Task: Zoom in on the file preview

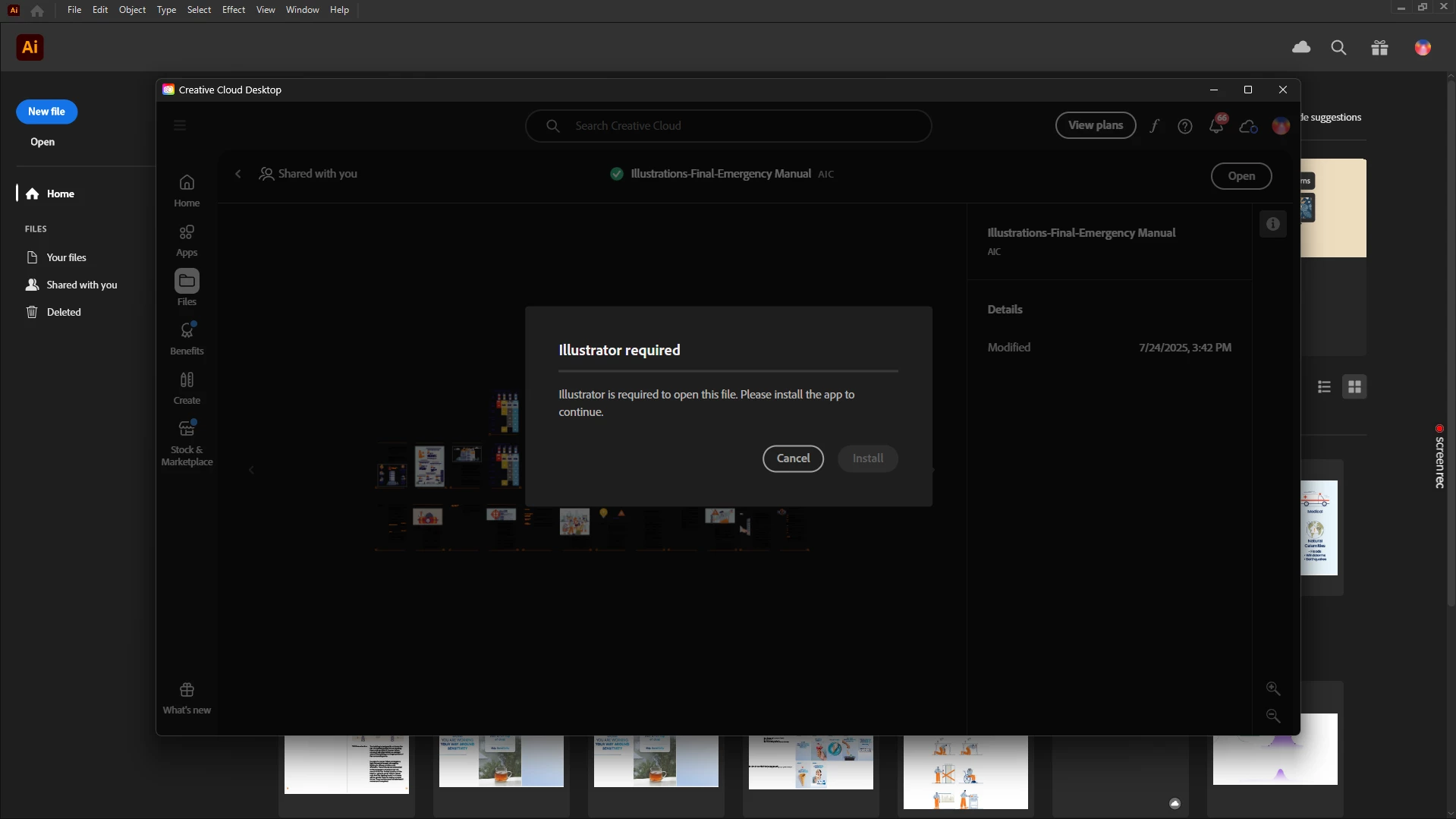Action: (x=1273, y=688)
